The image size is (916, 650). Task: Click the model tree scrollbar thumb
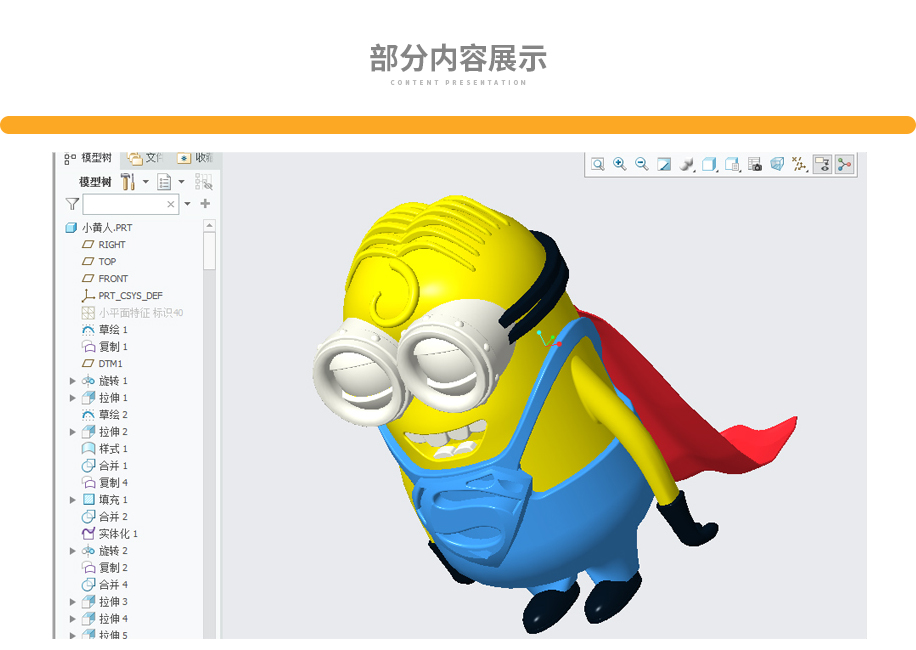(209, 251)
